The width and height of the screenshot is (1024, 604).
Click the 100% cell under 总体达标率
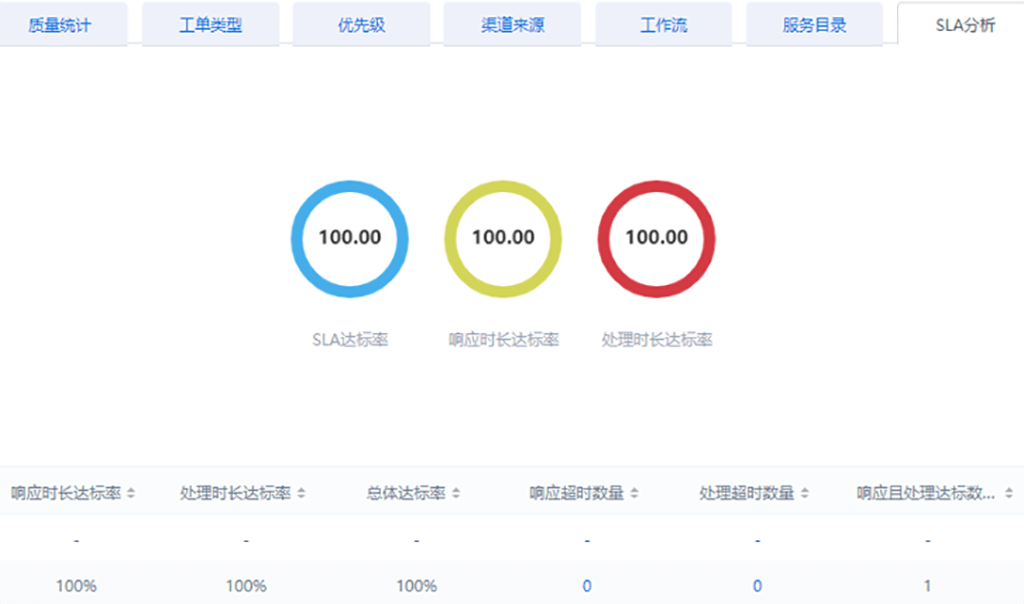point(417,586)
